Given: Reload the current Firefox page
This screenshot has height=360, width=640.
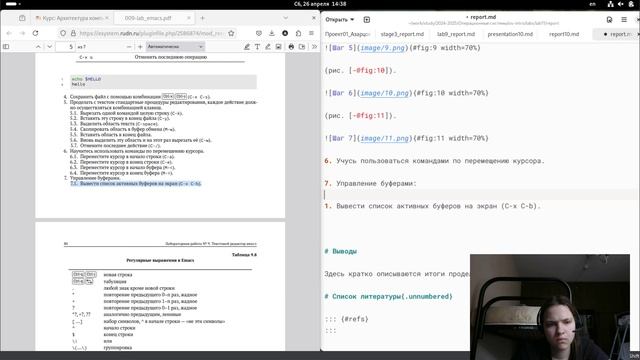Looking at the screenshot, I should [x=36, y=33].
